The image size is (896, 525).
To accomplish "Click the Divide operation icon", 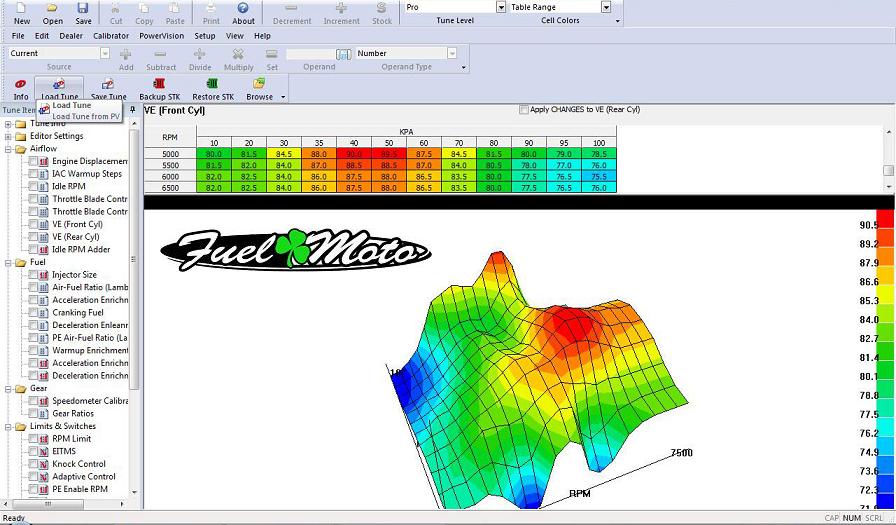I will [x=199, y=54].
